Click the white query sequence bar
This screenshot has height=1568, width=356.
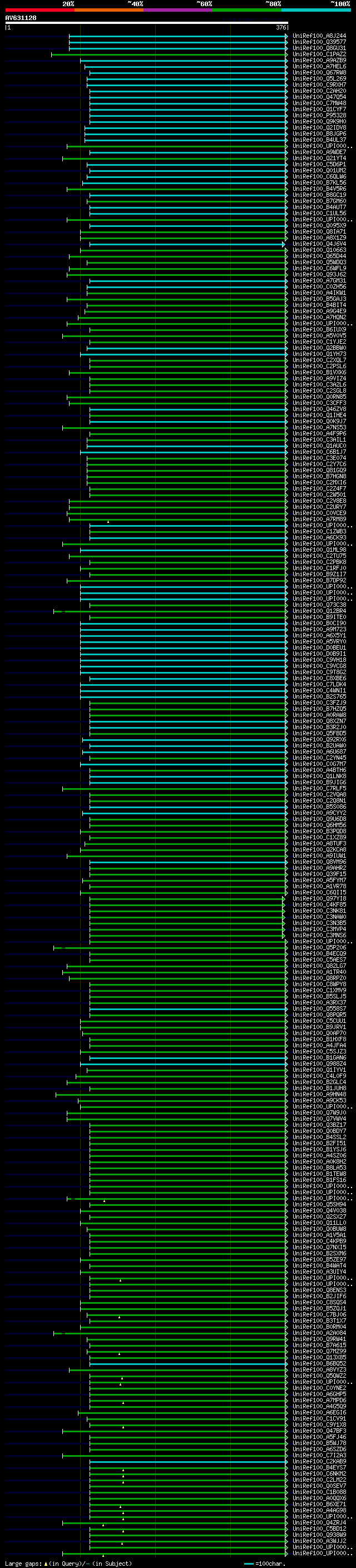[x=147, y=23]
